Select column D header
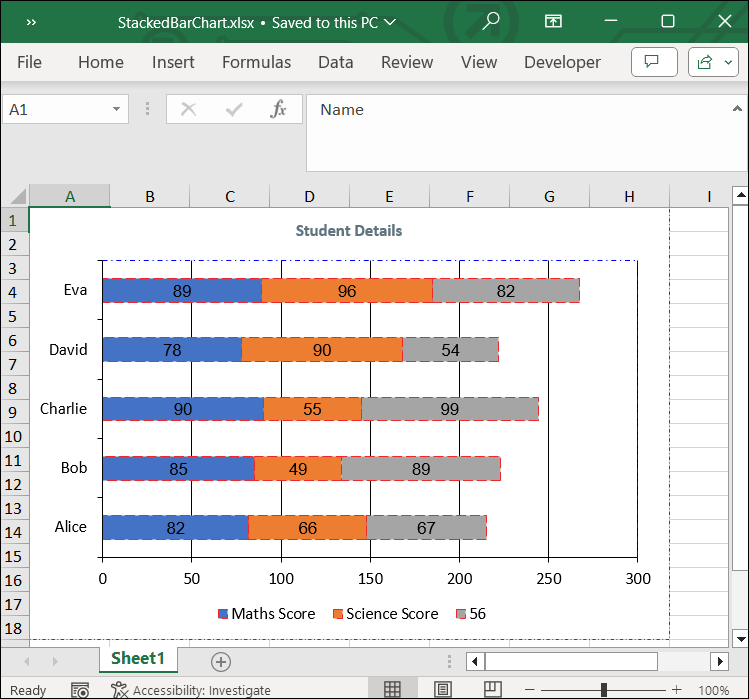This screenshot has height=699, width=749. pyautogui.click(x=310, y=196)
